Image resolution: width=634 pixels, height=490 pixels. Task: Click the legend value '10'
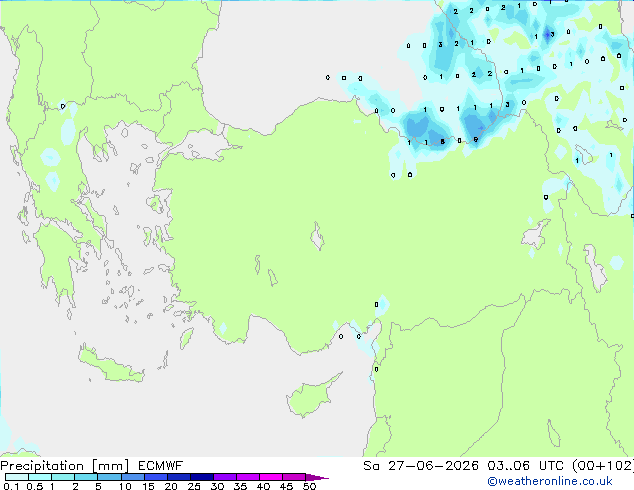tap(125, 486)
